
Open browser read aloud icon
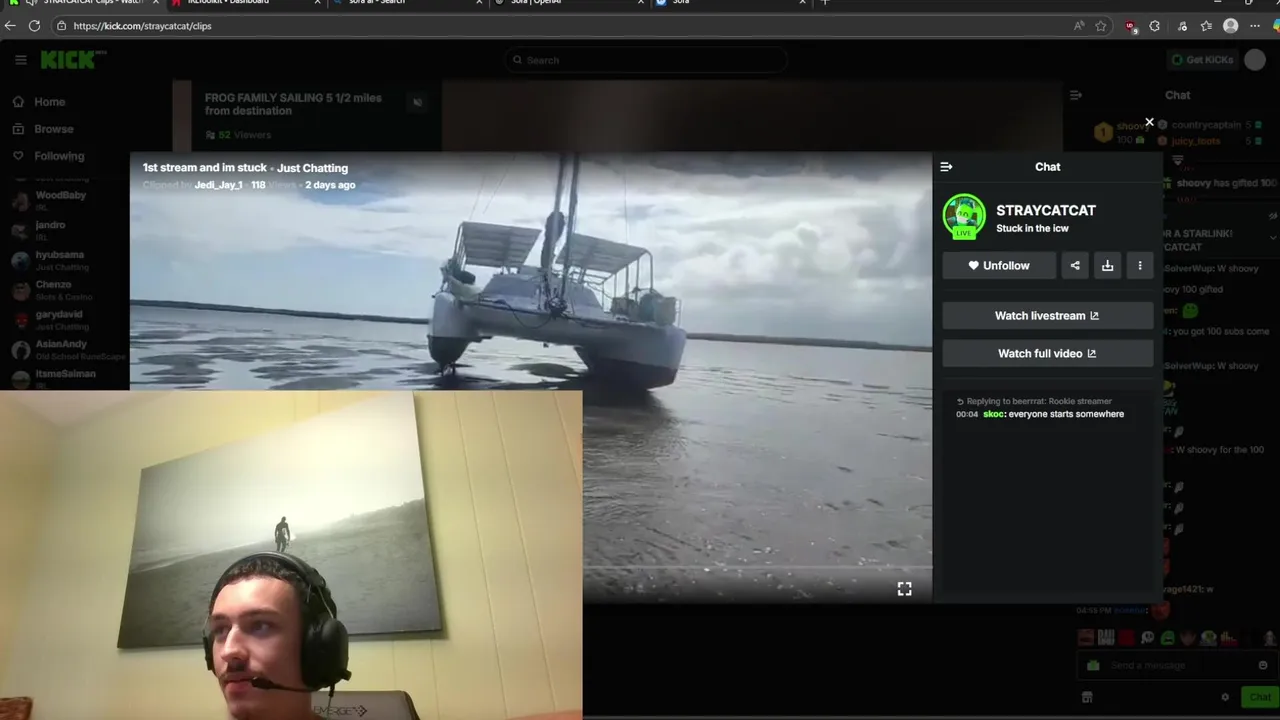tap(1079, 26)
